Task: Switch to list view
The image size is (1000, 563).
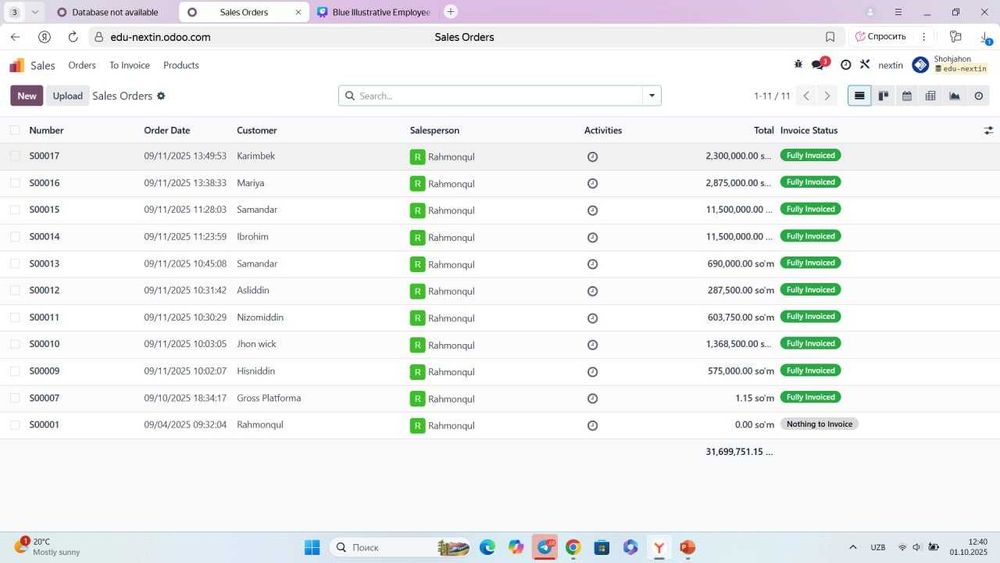Action: pos(860,96)
